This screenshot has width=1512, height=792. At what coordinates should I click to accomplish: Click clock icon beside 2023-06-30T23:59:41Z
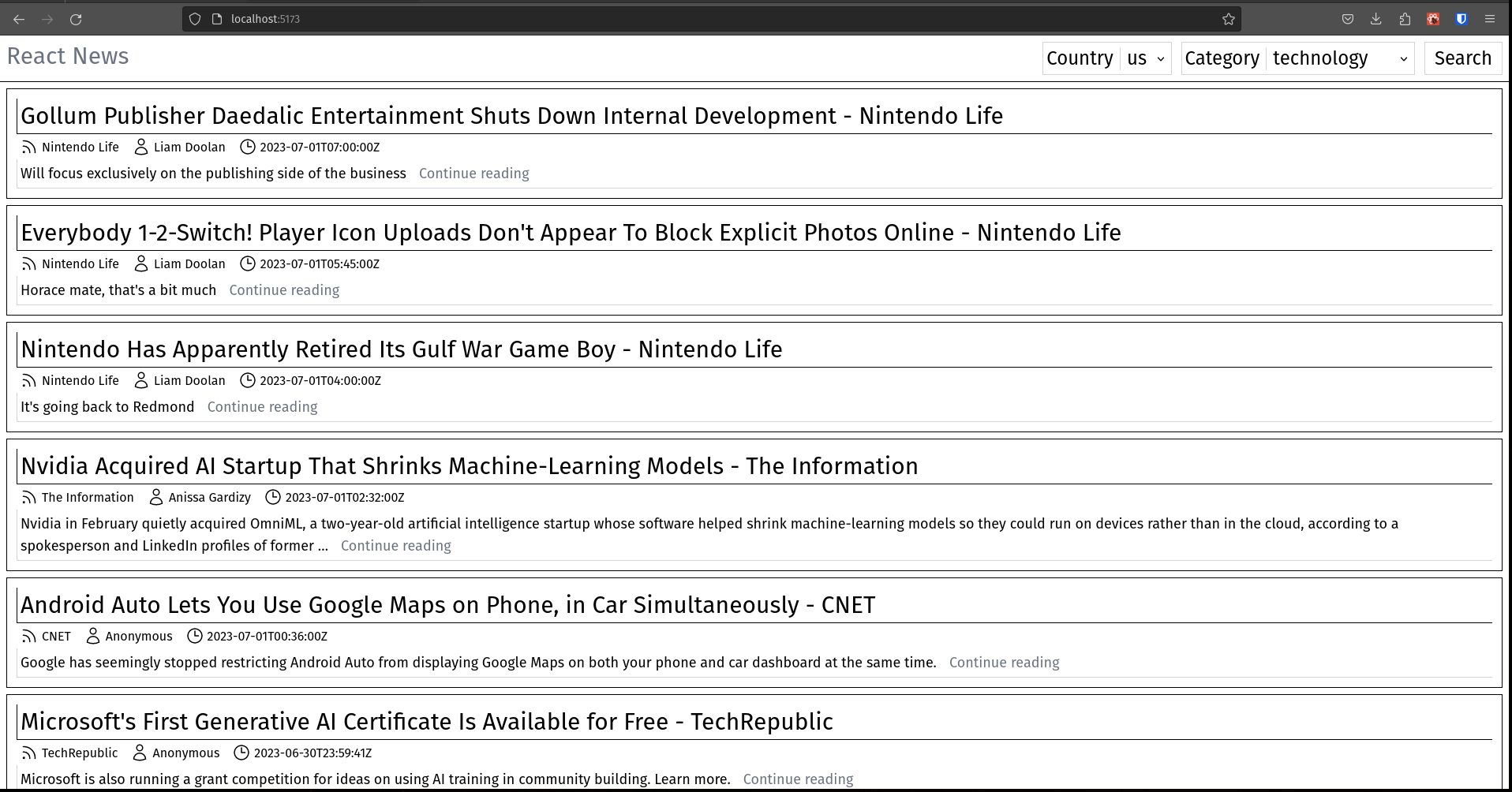pyautogui.click(x=241, y=753)
